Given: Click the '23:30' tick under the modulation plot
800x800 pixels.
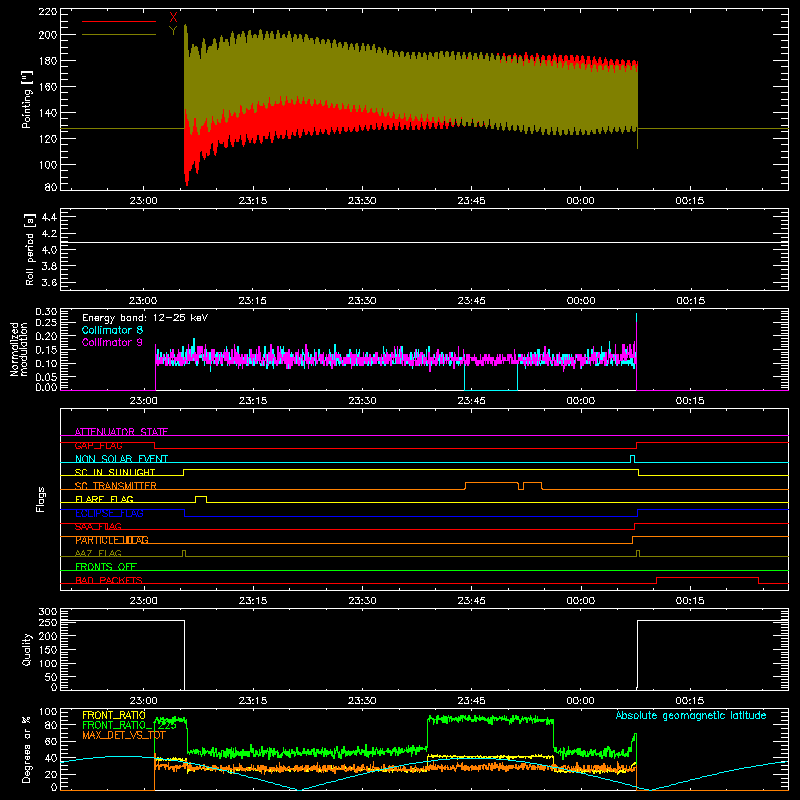Looking at the screenshot, I should 362,401.
